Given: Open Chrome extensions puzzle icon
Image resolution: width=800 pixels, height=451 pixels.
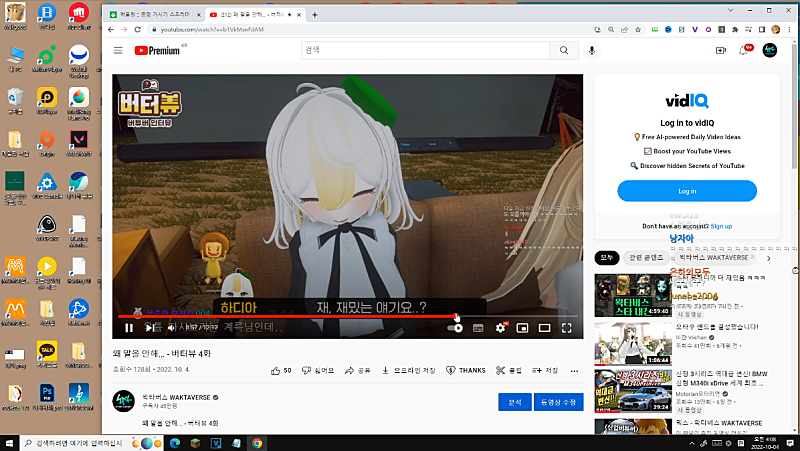Looking at the screenshot, I should tap(735, 30).
